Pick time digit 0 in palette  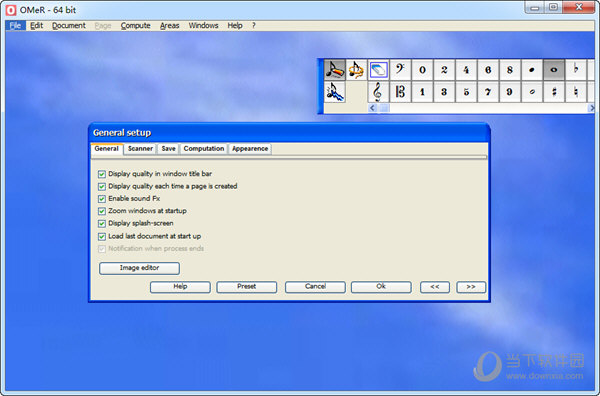click(422, 70)
